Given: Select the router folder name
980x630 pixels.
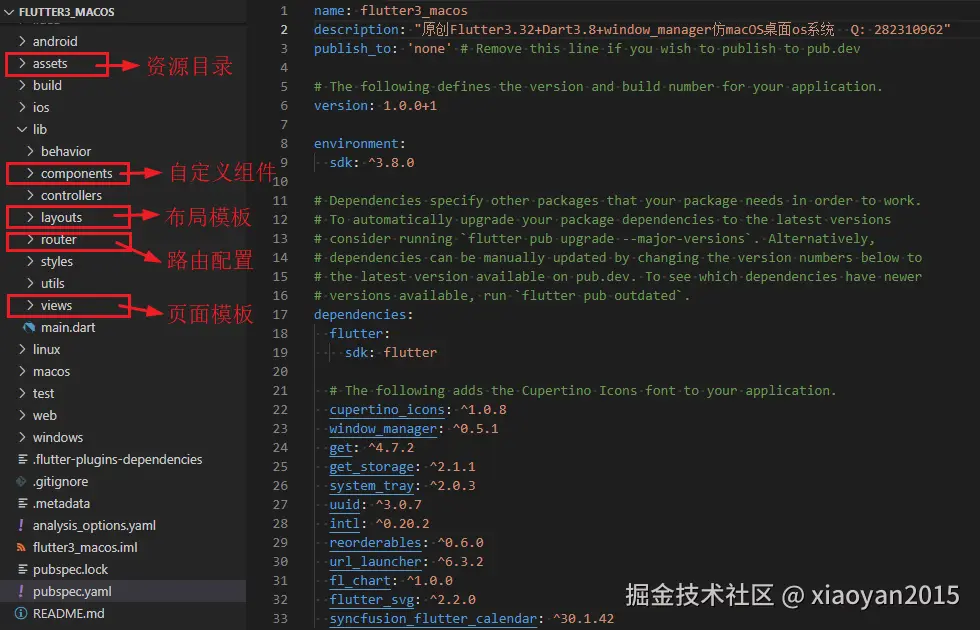Looking at the screenshot, I should click(x=59, y=240).
